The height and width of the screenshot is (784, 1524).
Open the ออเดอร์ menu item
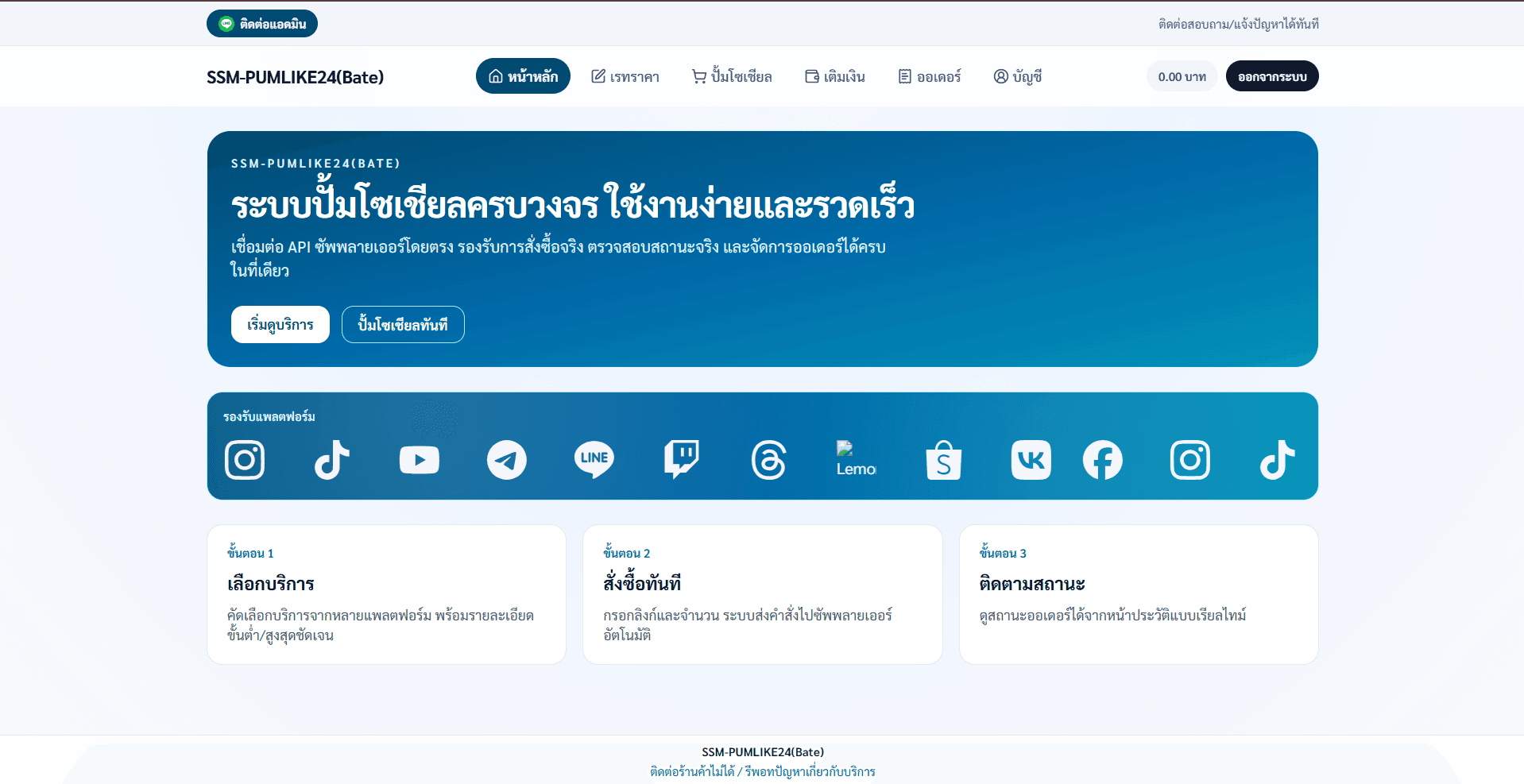[x=929, y=76]
